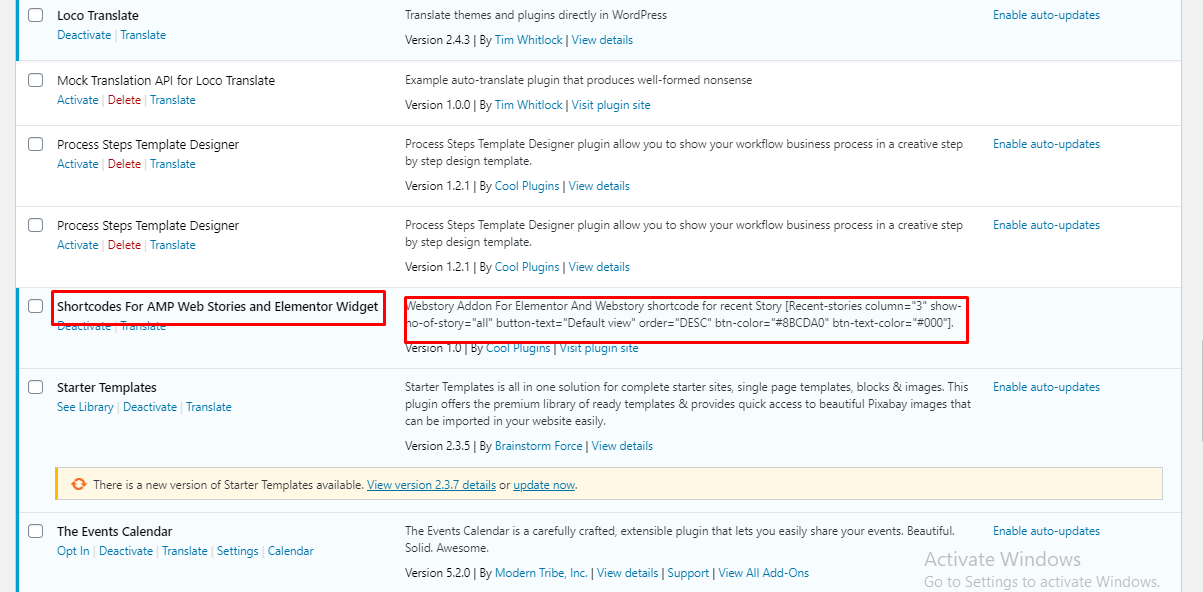Delete the Mock Translation API plugin
This screenshot has width=1203, height=592.
(x=124, y=100)
